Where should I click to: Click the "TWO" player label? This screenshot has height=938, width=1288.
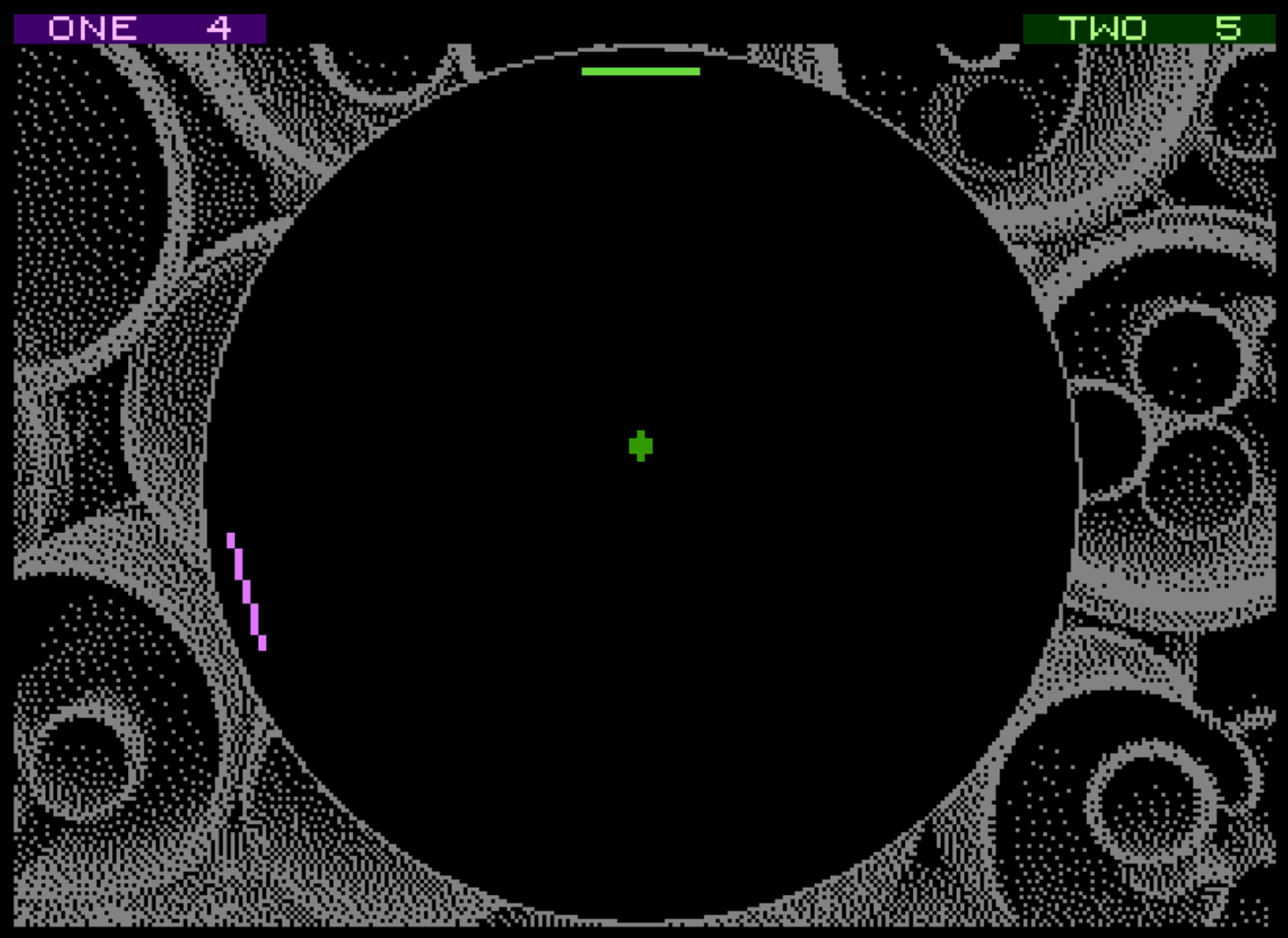1103,28
